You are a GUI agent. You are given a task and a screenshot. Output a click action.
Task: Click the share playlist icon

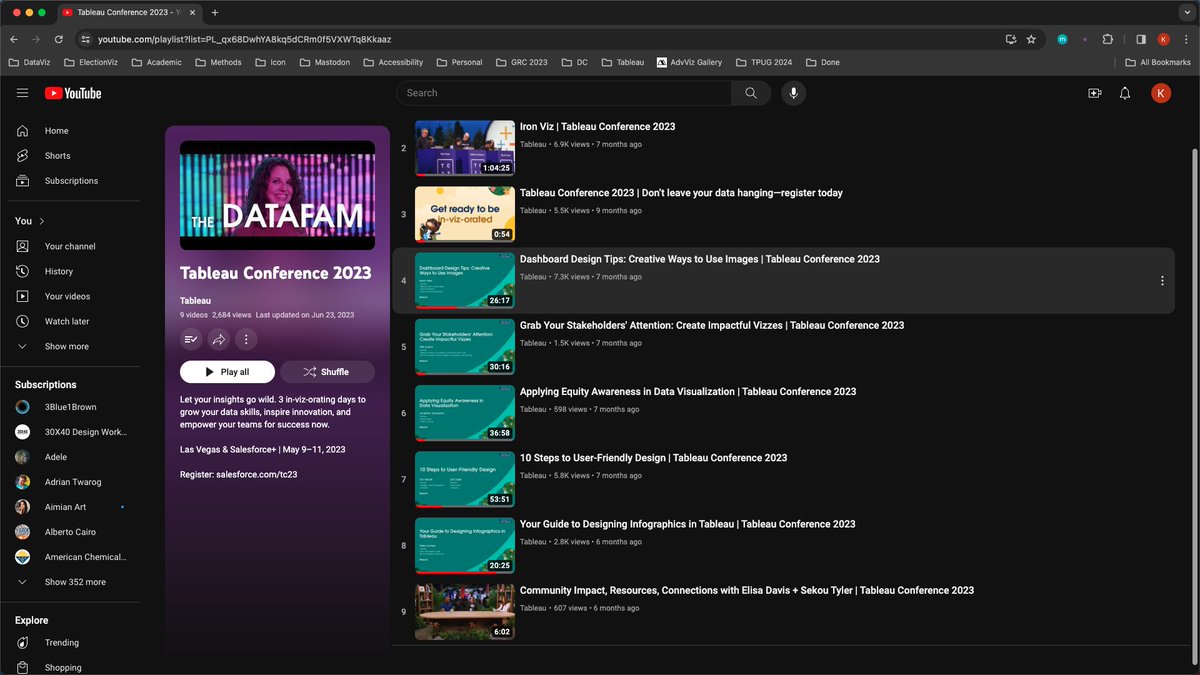point(218,339)
